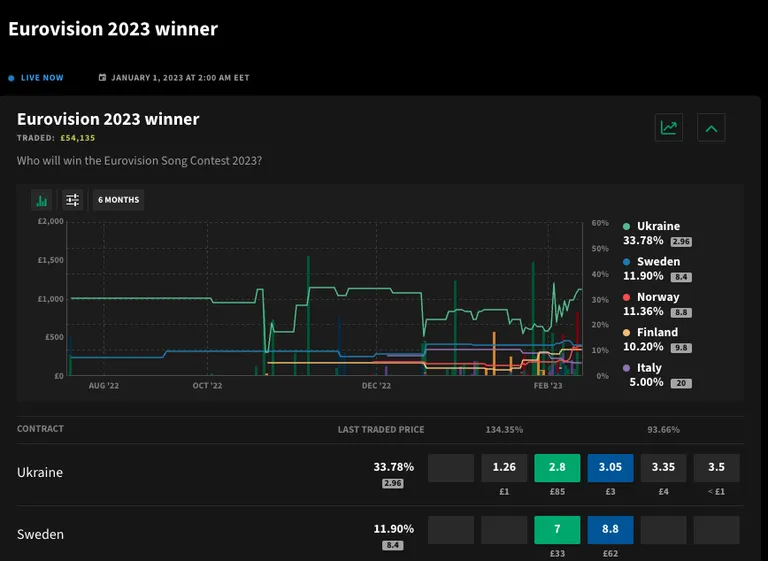Click the OCT '22 chart axis label

click(x=207, y=386)
